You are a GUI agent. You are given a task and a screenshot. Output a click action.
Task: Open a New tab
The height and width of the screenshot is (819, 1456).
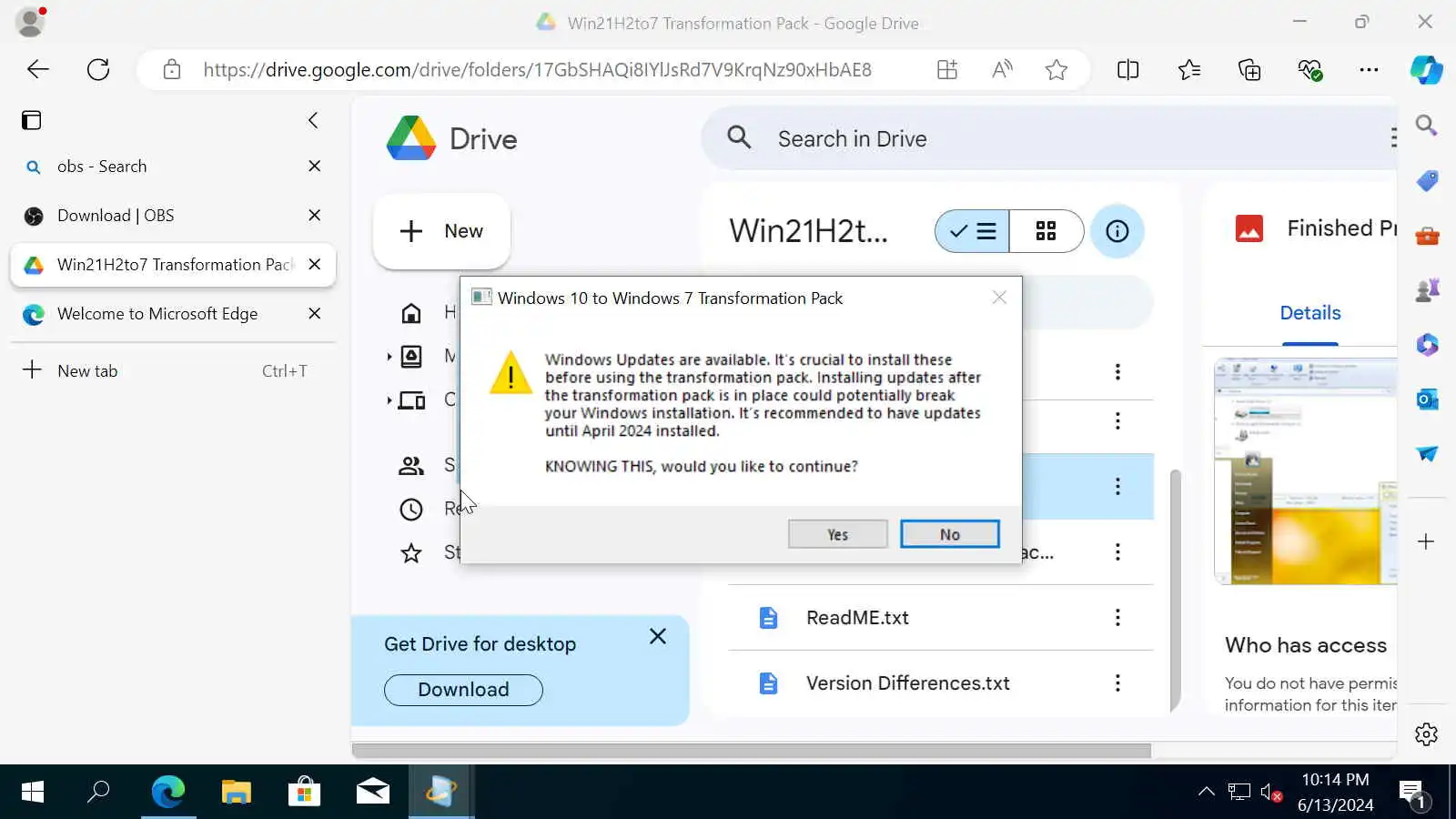tap(173, 370)
